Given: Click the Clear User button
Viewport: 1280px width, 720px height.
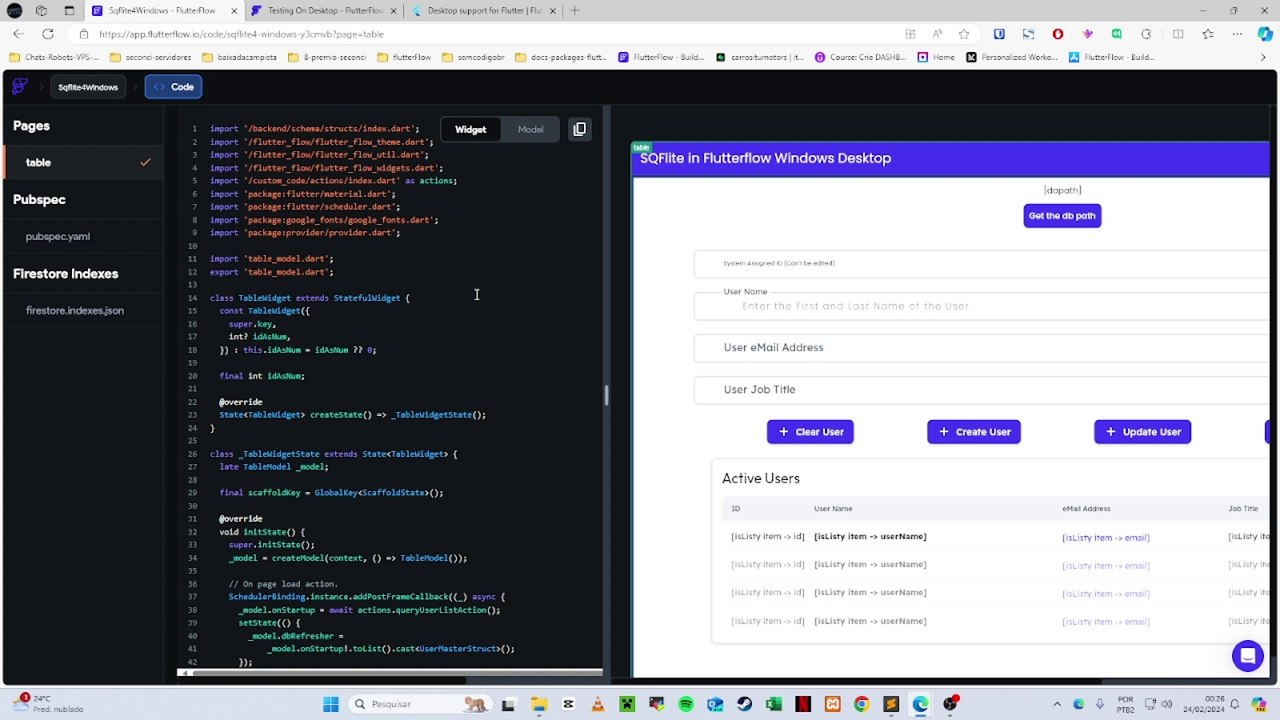Looking at the screenshot, I should pos(810,431).
